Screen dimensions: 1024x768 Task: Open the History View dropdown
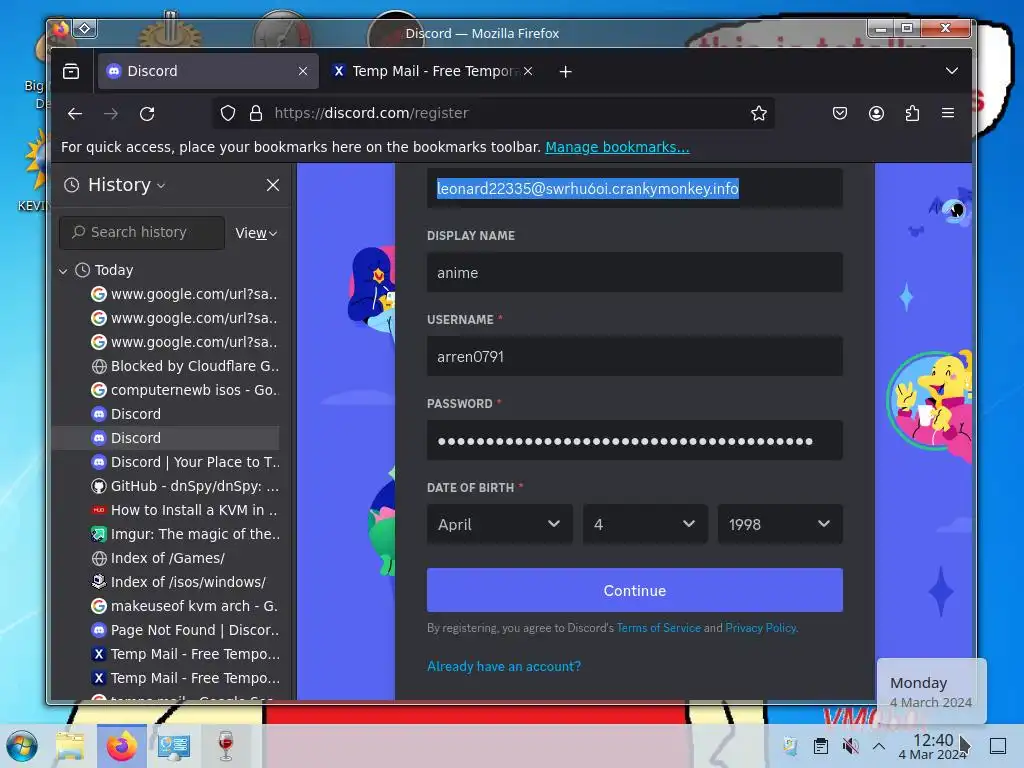[256, 232]
